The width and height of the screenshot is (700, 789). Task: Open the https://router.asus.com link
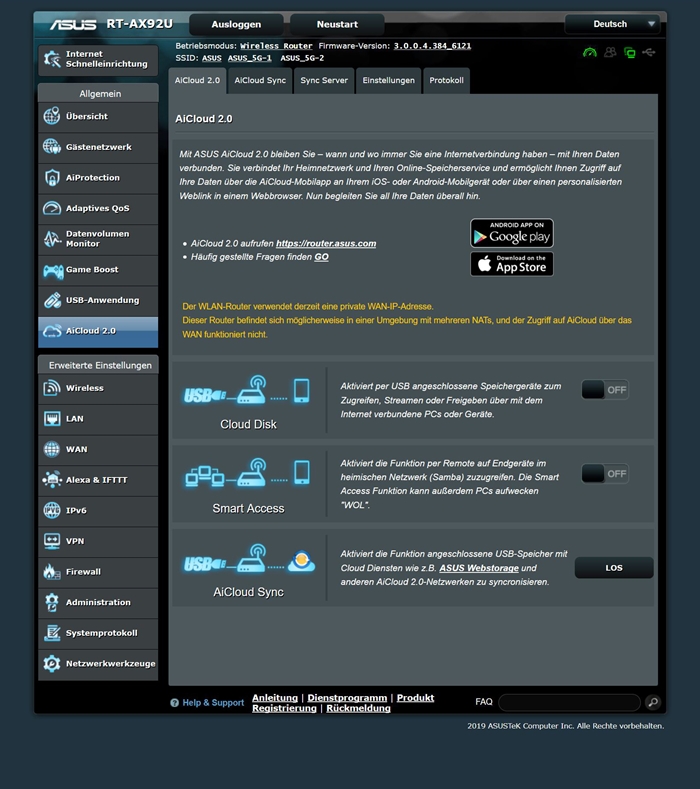tap(326, 244)
